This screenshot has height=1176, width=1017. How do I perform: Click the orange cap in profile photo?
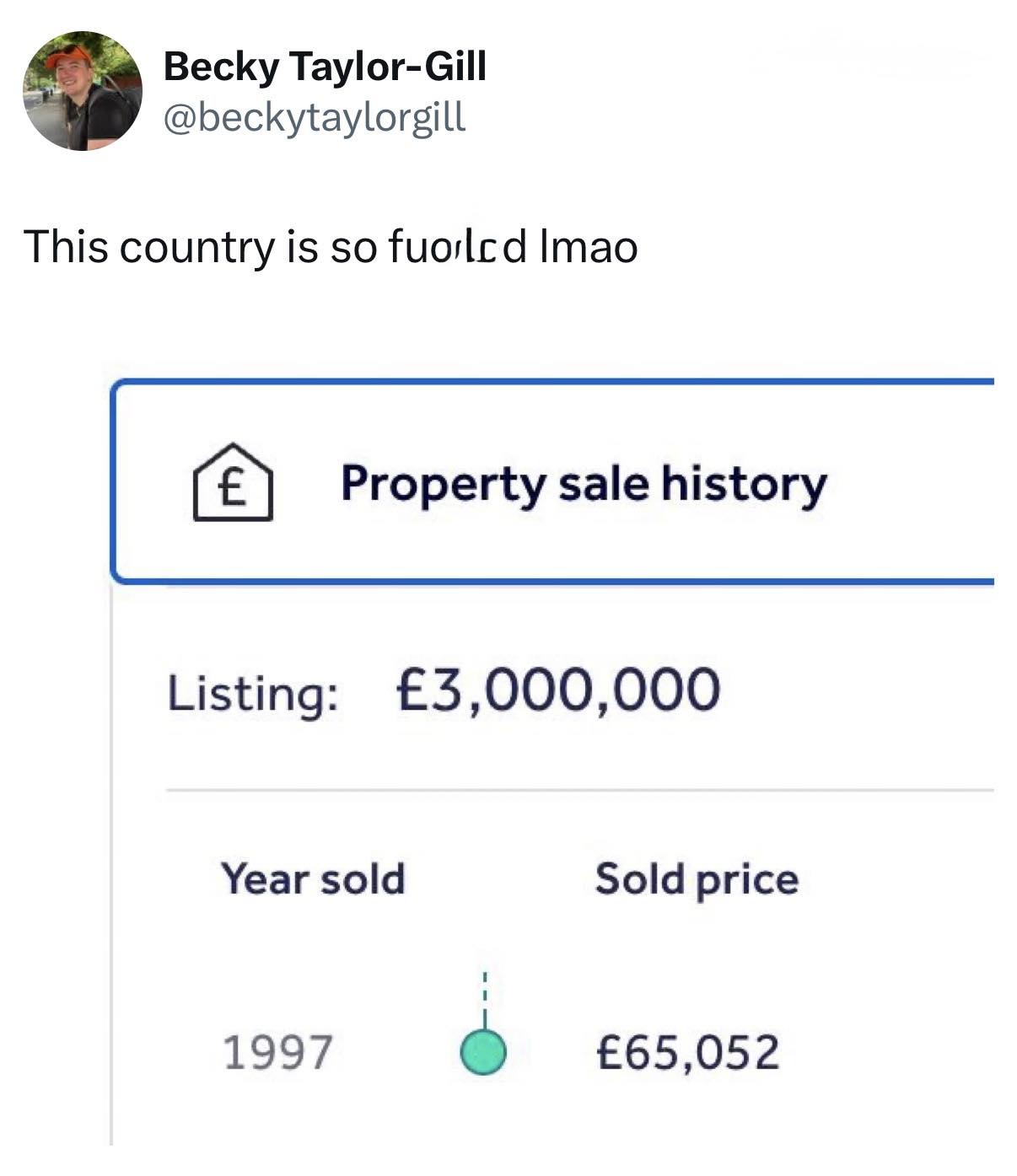point(67,56)
